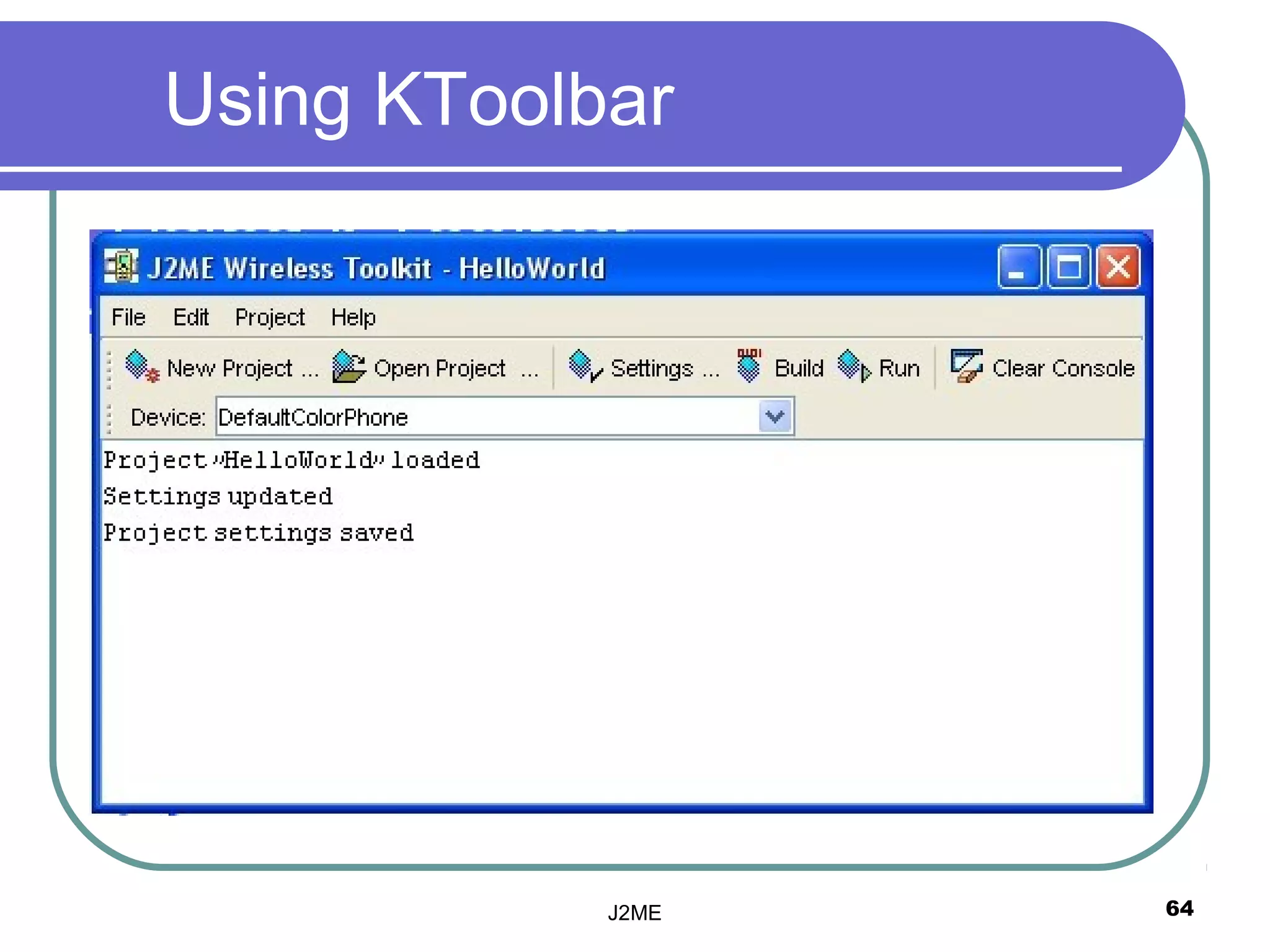Click the 'J2ME Wireless Toolkit - HelloWorld' title text
This screenshot has width=1270, height=952.
(x=376, y=268)
